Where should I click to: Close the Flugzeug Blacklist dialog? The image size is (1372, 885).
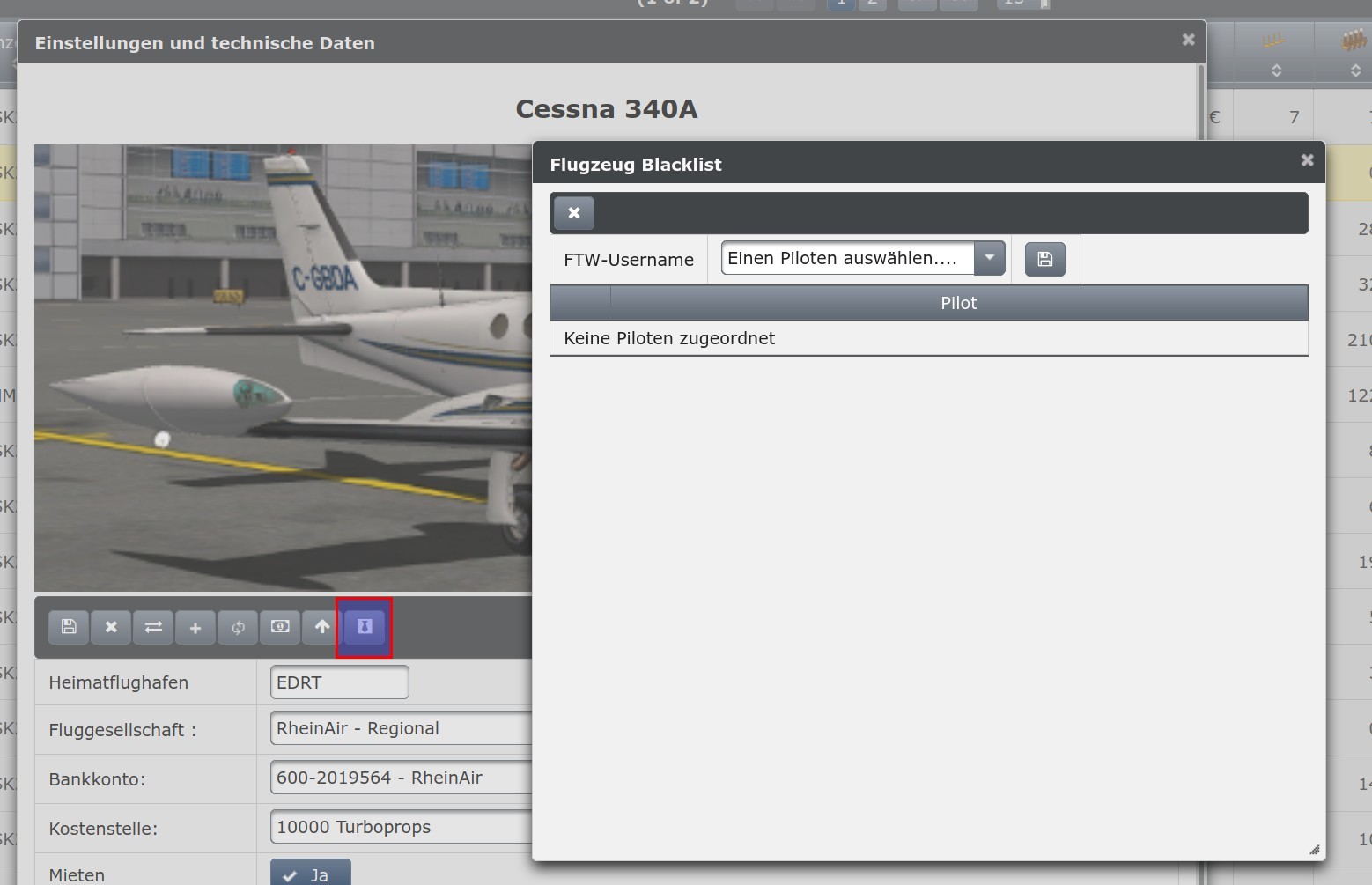pyautogui.click(x=1307, y=160)
